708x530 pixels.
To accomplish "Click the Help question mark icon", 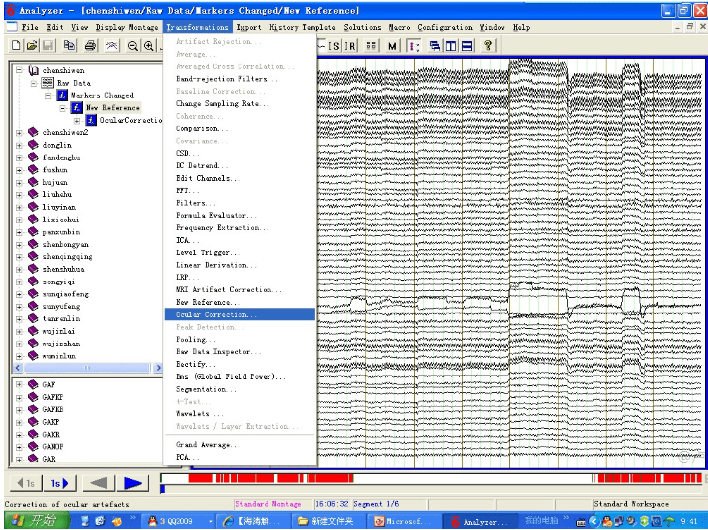I will point(488,46).
